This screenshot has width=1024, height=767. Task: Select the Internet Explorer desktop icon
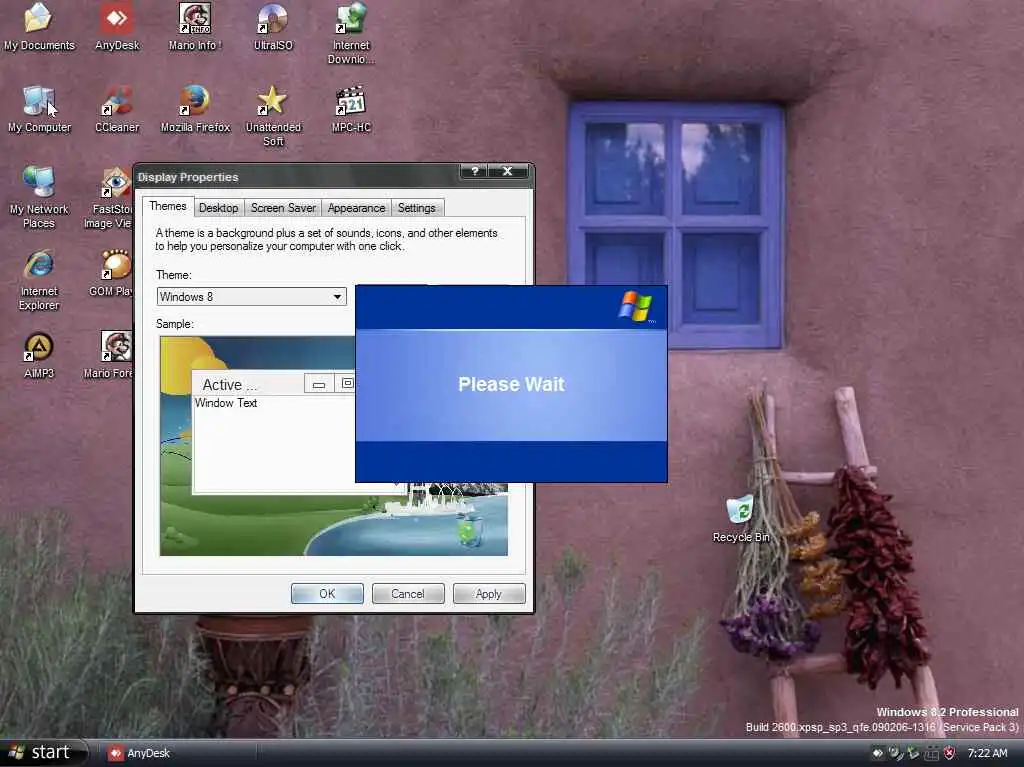[39, 280]
